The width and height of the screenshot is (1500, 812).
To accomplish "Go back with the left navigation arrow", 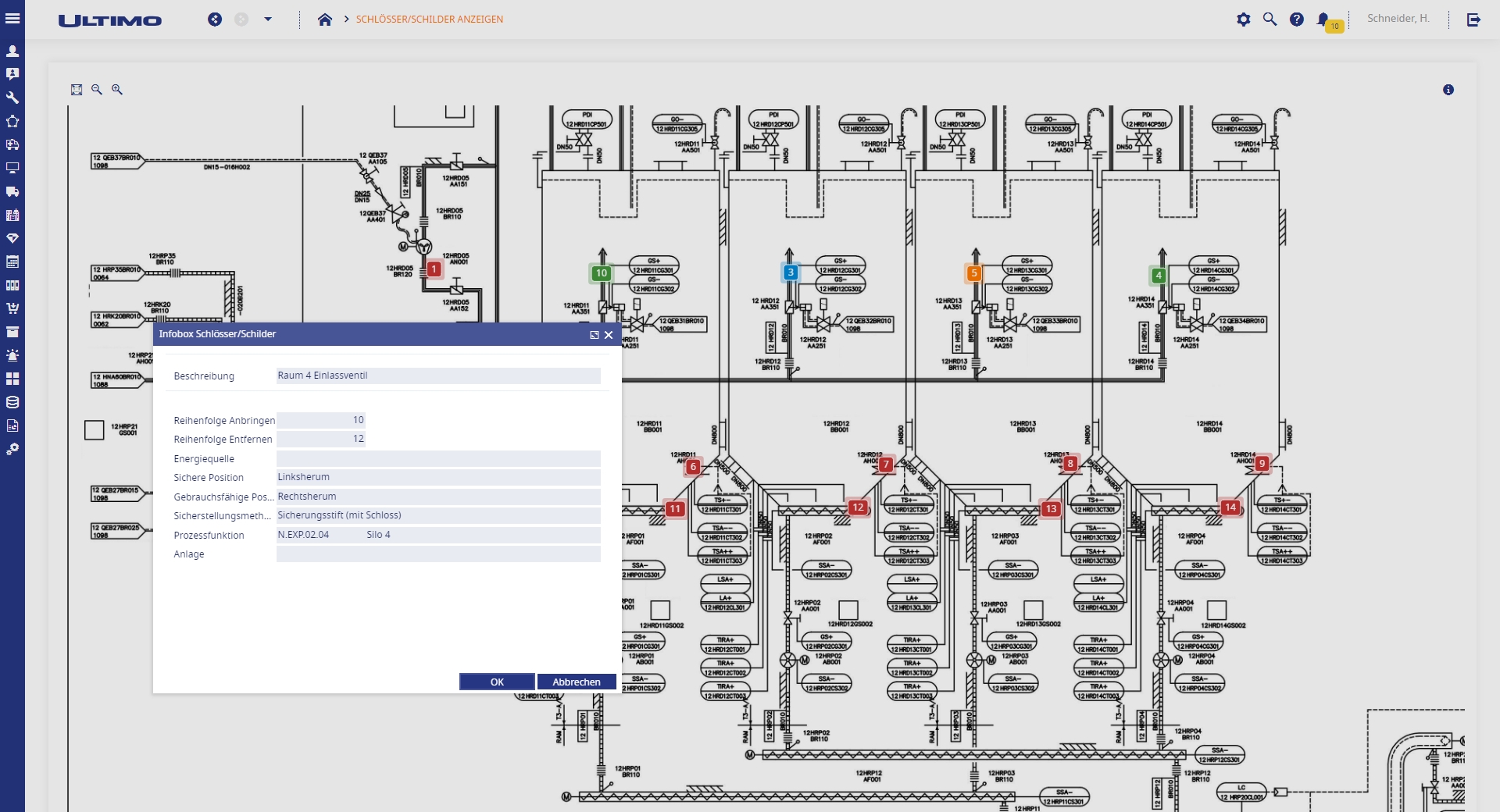I will [x=215, y=20].
